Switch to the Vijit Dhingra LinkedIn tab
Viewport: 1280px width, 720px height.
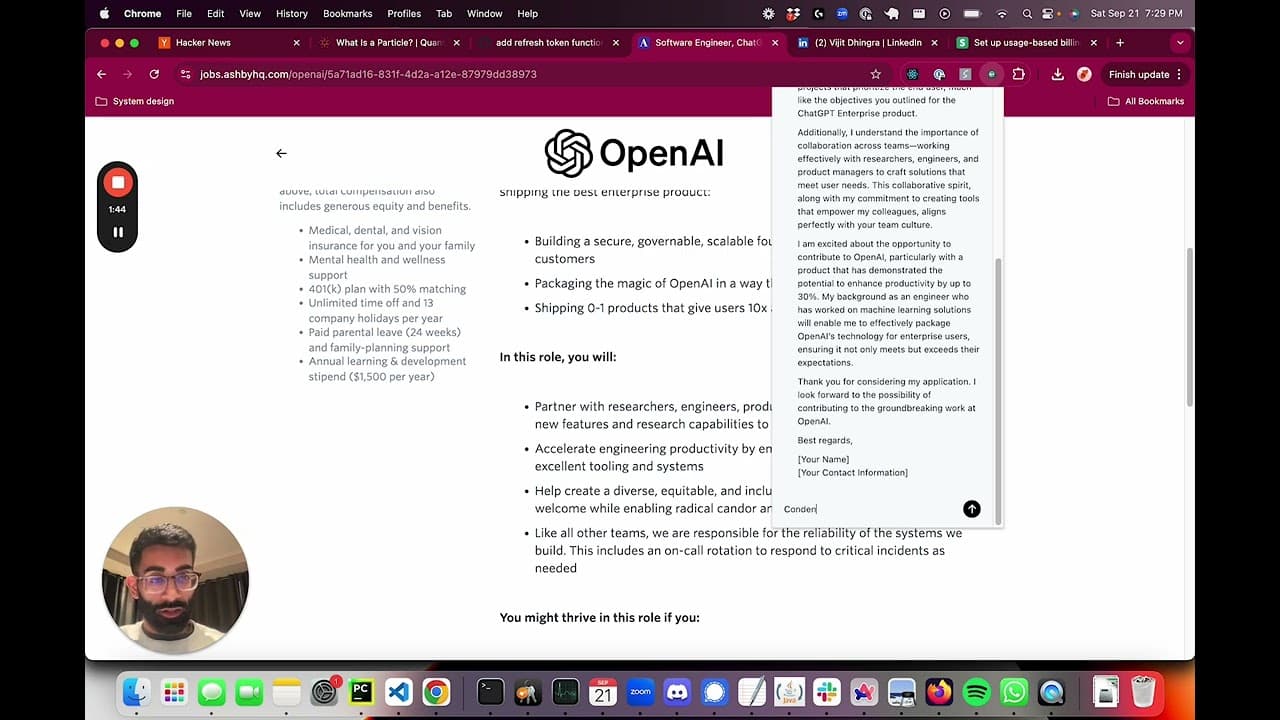(x=869, y=43)
